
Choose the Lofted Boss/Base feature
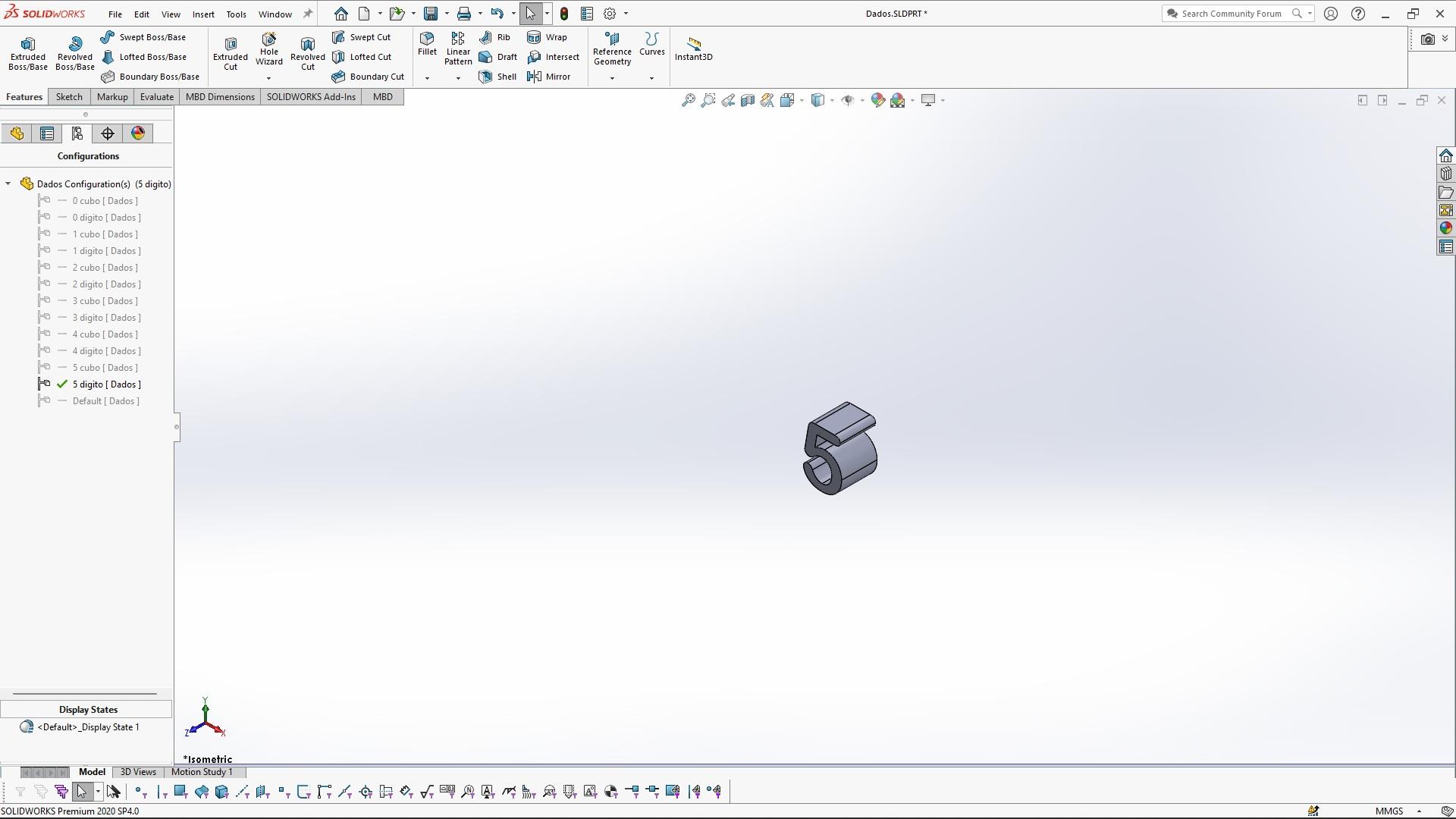[144, 57]
